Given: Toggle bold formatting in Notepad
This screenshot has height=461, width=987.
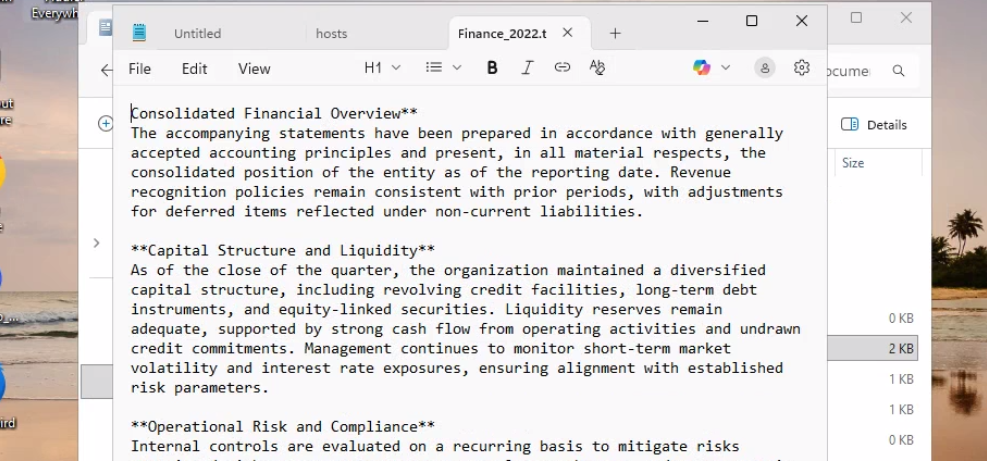Looking at the screenshot, I should [x=492, y=68].
